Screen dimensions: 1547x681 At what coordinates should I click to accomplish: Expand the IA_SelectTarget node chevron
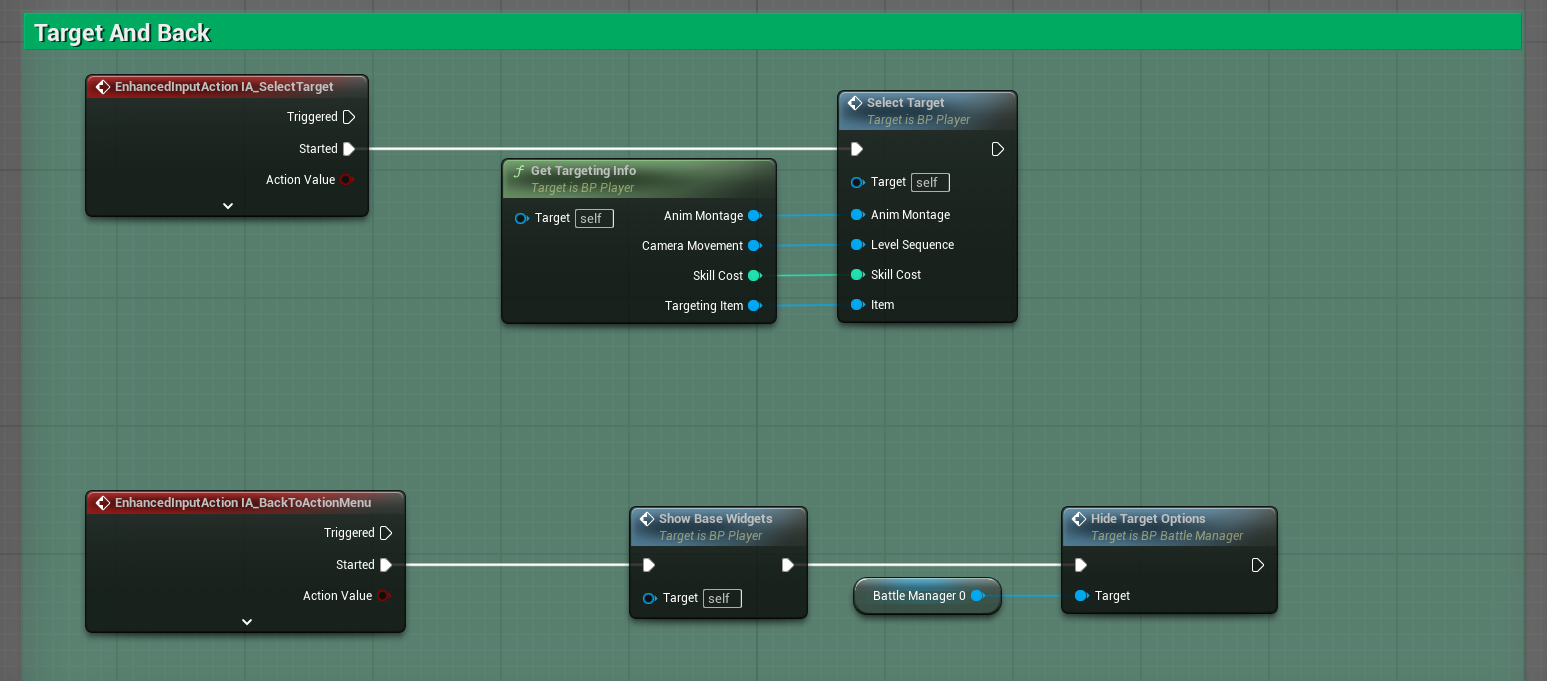pyautogui.click(x=227, y=206)
